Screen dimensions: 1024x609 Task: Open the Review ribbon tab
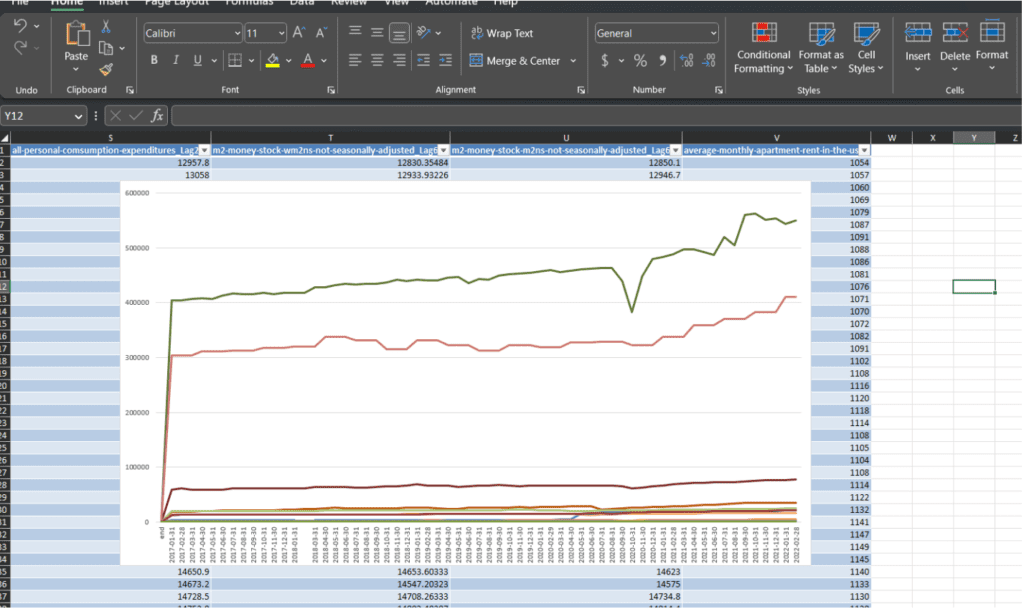[x=348, y=3]
